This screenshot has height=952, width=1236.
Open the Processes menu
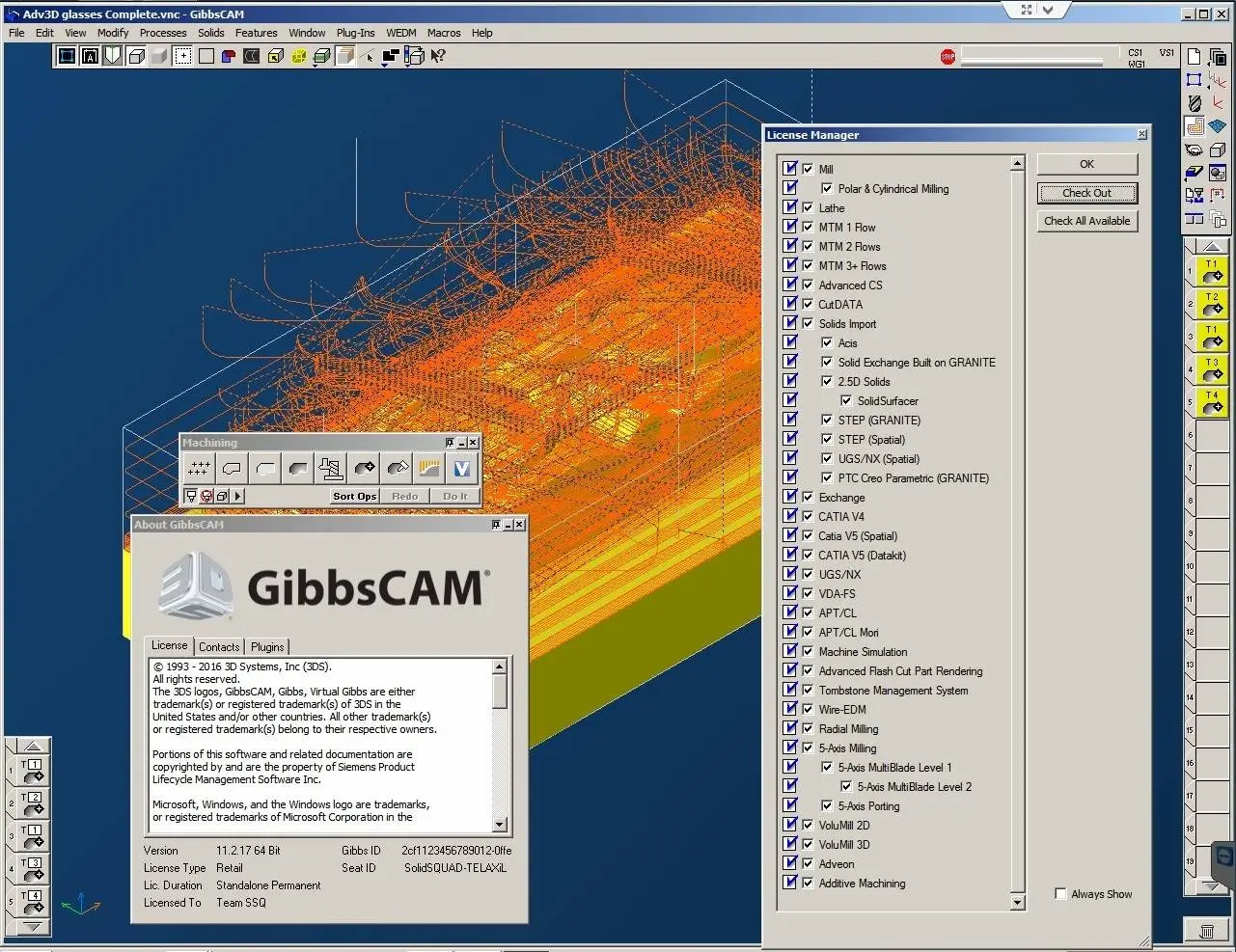163,33
